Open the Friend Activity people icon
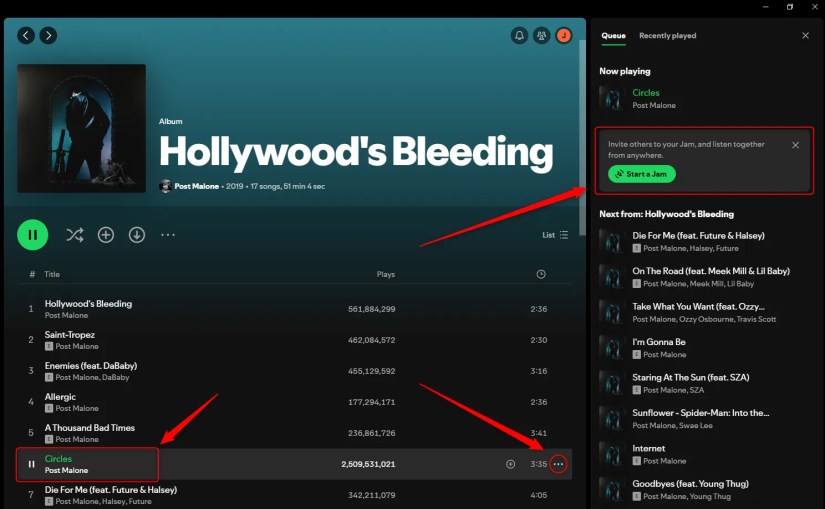Image resolution: width=825 pixels, height=509 pixels. [x=541, y=35]
